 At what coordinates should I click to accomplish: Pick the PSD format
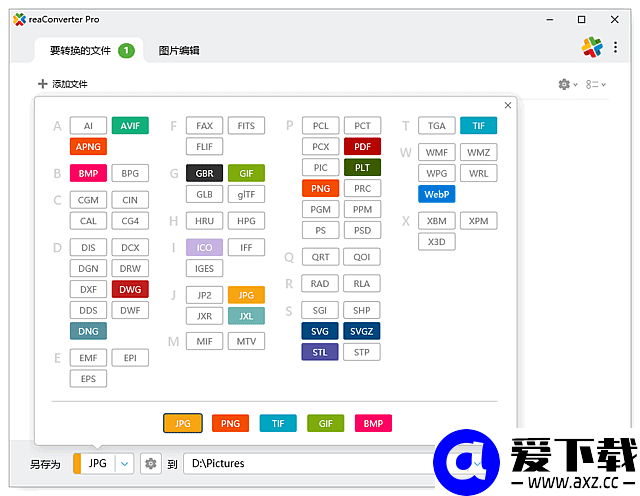point(362,230)
